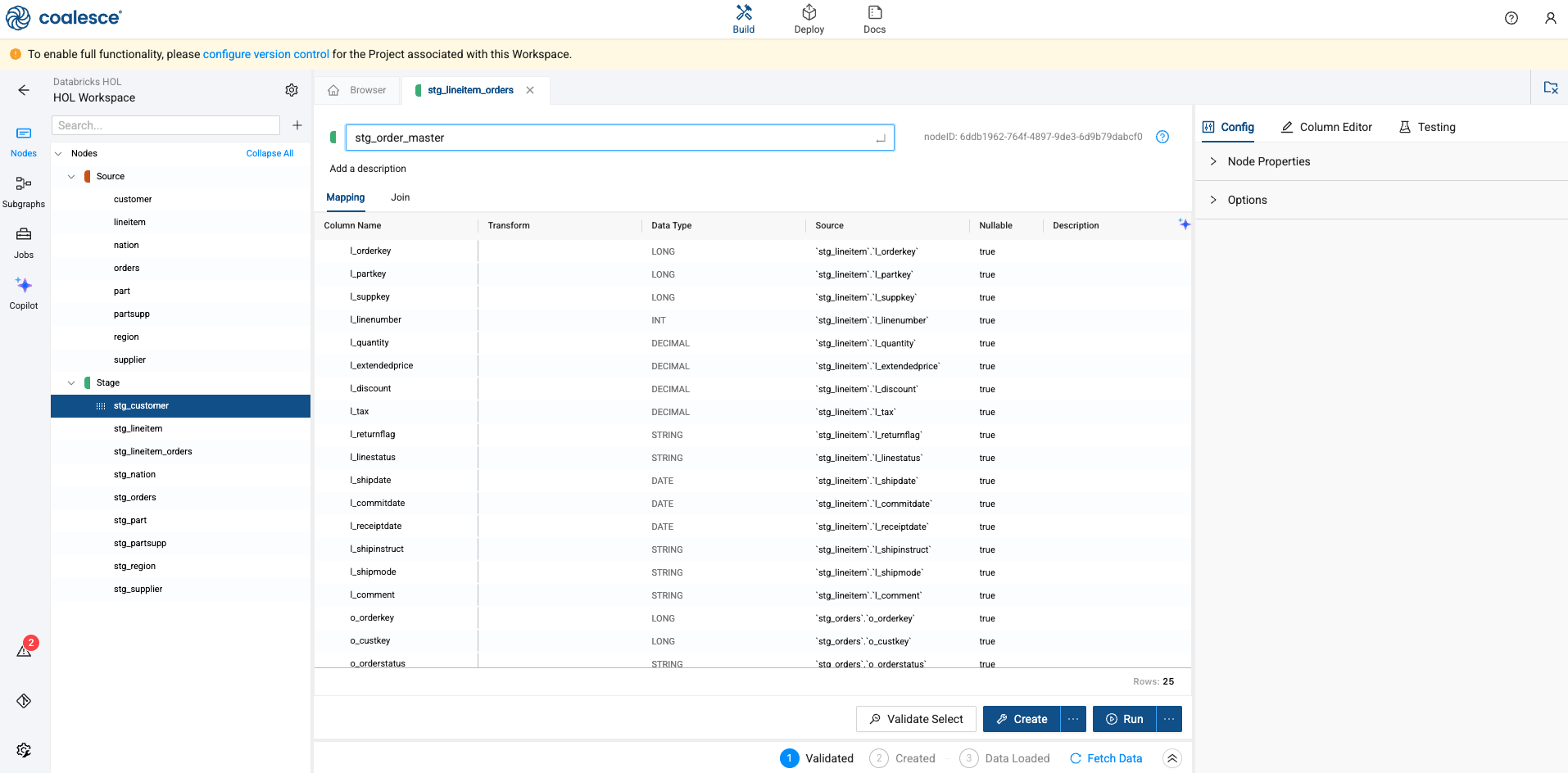Open the Docs section
This screenshot has height=773, width=1568.
click(875, 20)
